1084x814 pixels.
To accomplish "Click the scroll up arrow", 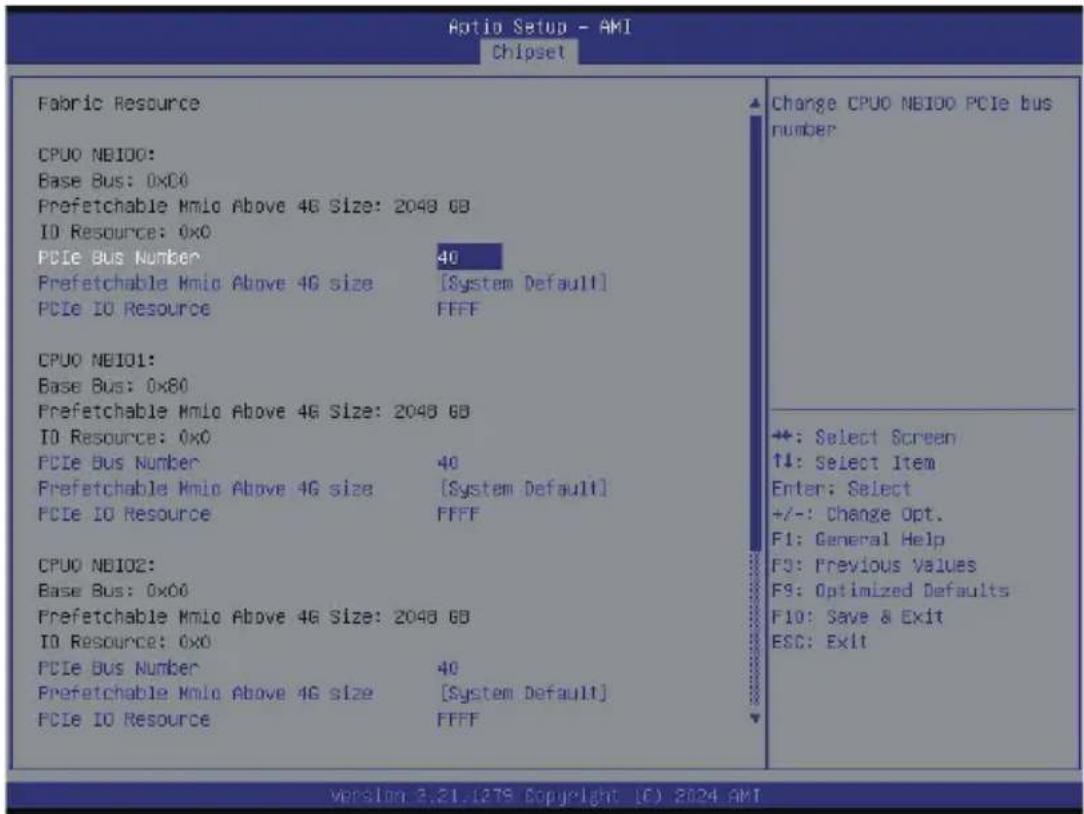I will point(755,104).
